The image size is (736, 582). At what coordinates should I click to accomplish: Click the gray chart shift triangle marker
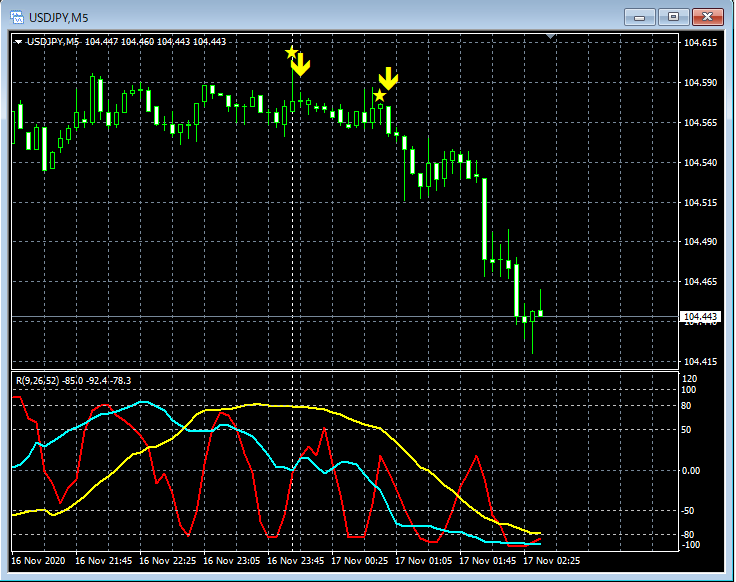550,37
